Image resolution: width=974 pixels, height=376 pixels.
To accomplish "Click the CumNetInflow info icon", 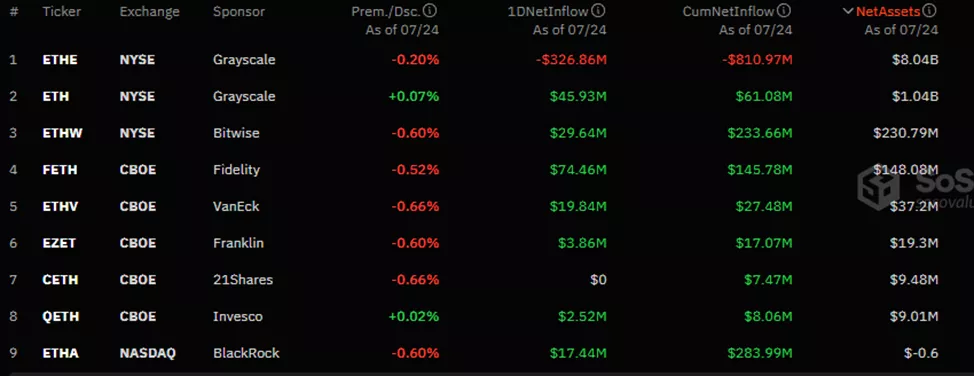I will 785,11.
